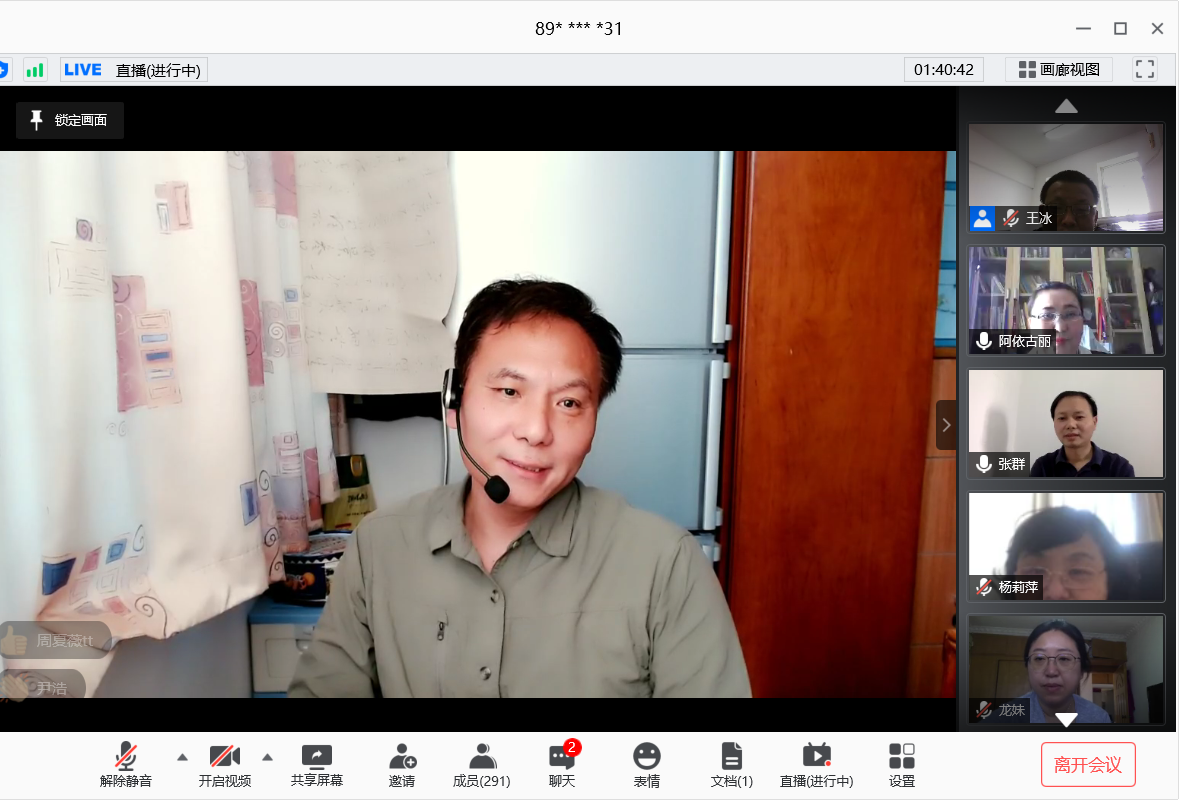This screenshot has height=800, width=1179.
Task: Enter fullscreen mode icon
Action: 1145,70
